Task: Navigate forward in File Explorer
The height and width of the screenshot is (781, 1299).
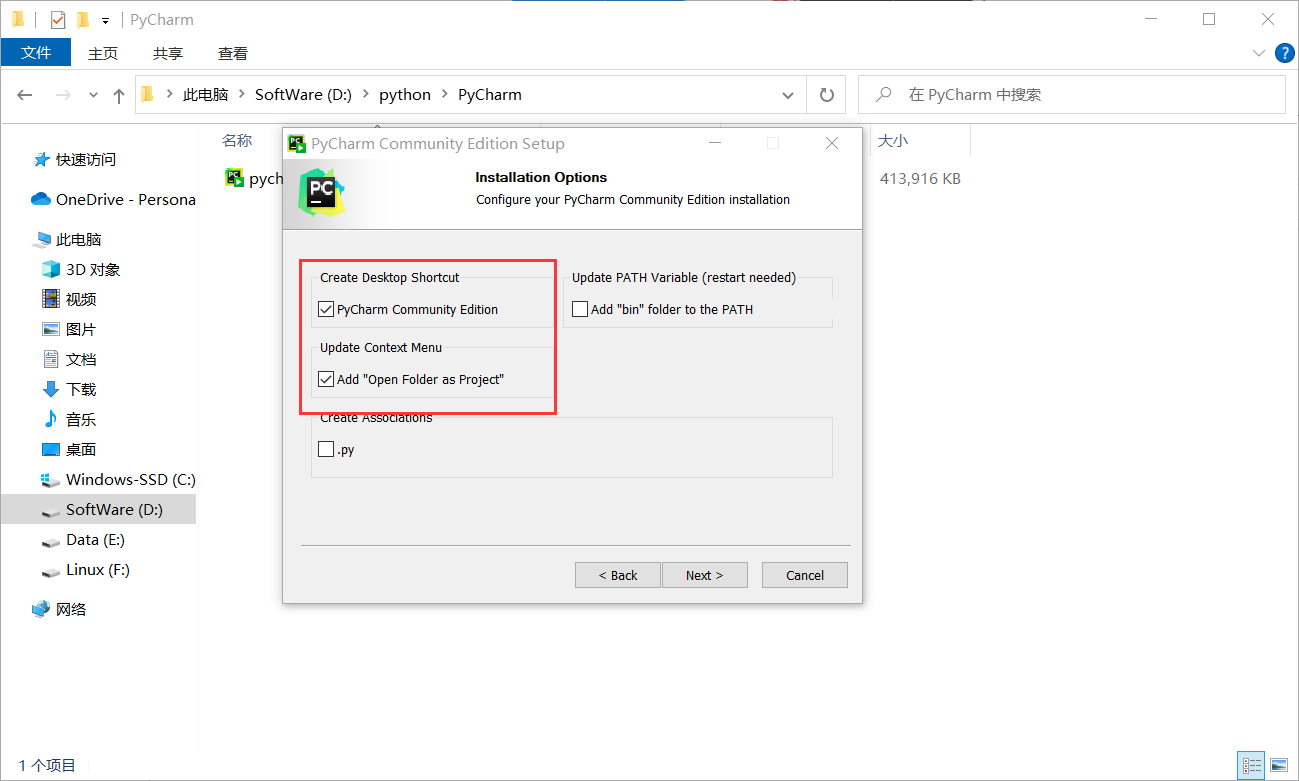Action: 62,95
